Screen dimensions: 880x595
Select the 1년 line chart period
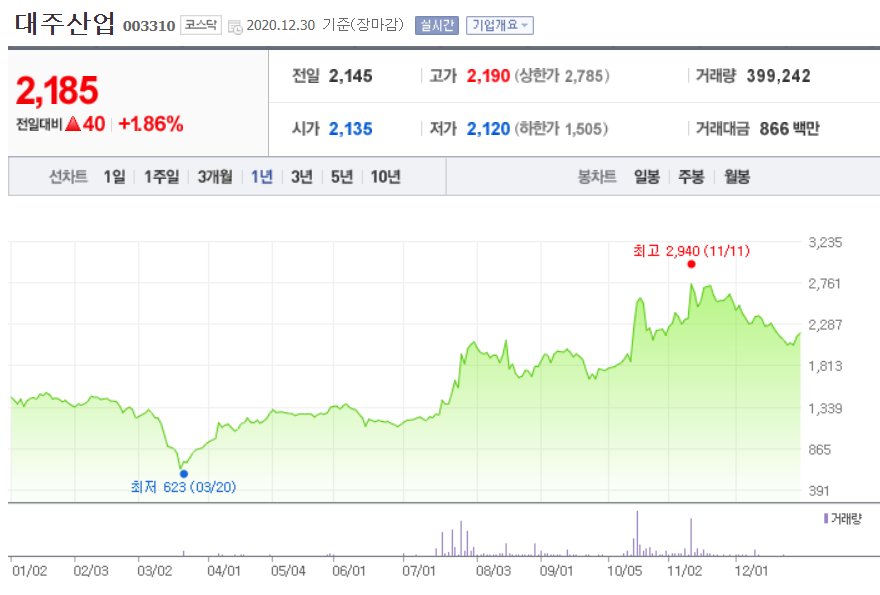click(262, 177)
